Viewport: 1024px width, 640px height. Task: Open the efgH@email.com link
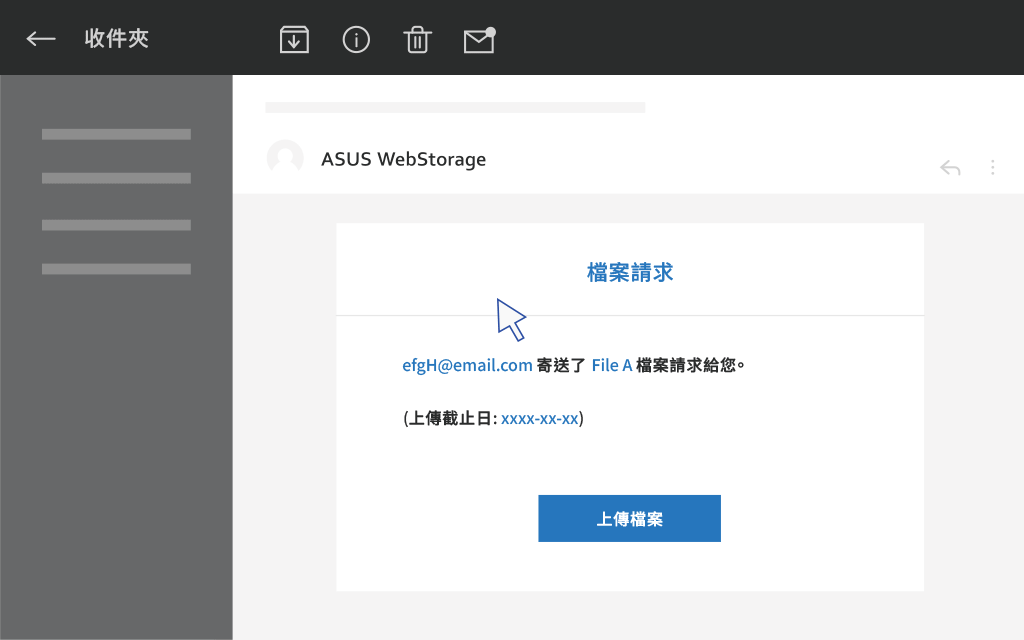click(468, 365)
